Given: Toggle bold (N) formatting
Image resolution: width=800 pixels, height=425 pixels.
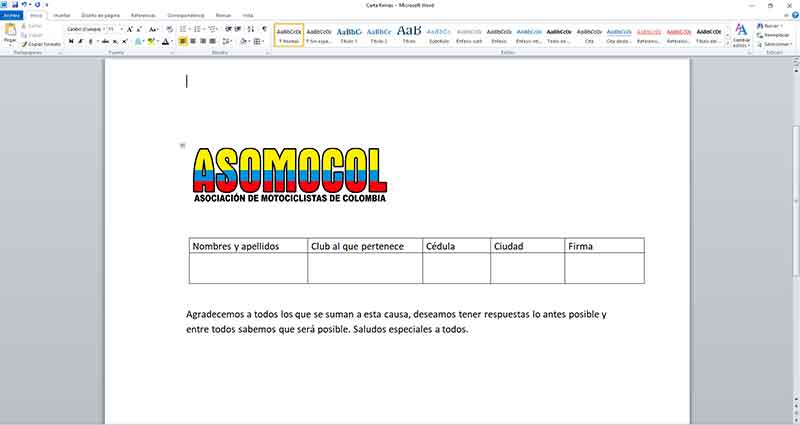Looking at the screenshot, I should (71, 41).
